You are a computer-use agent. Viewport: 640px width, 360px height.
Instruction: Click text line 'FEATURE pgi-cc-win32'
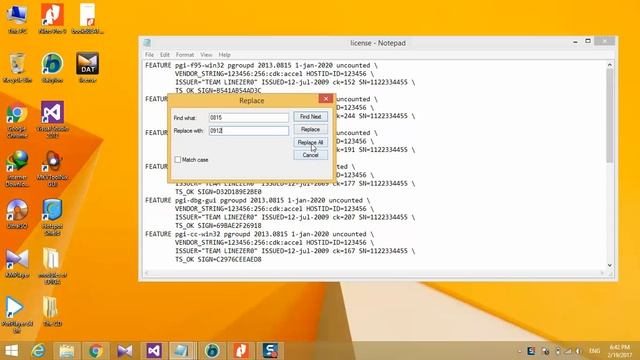tap(261, 234)
